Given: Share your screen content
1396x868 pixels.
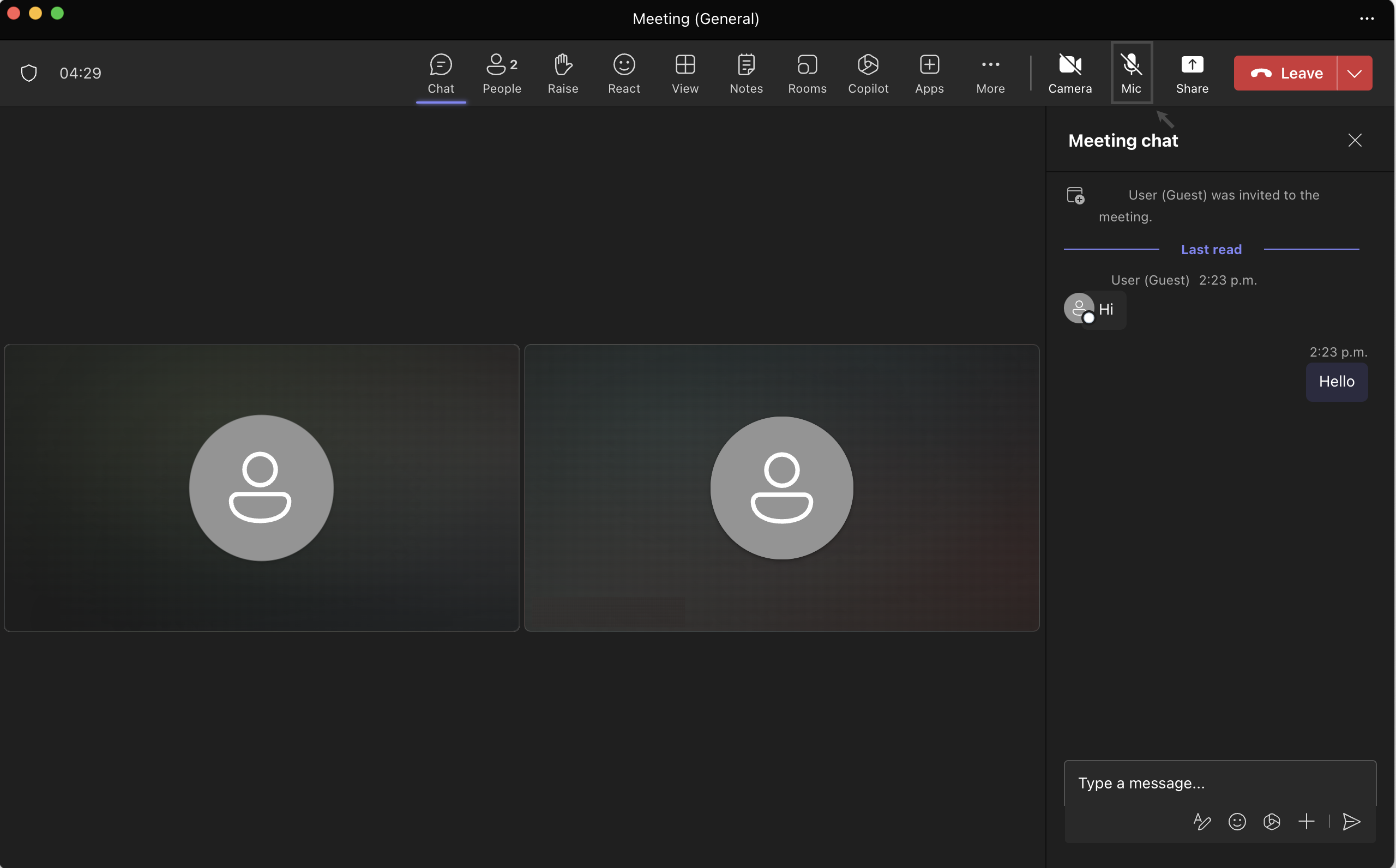Looking at the screenshot, I should point(1192,74).
